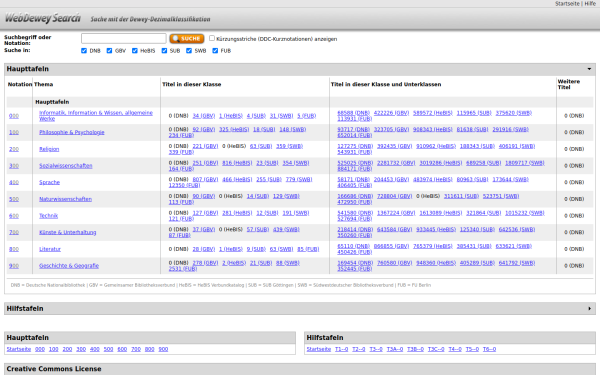Open notation 100 in the table
The height and width of the screenshot is (375, 600).
[x=14, y=132]
